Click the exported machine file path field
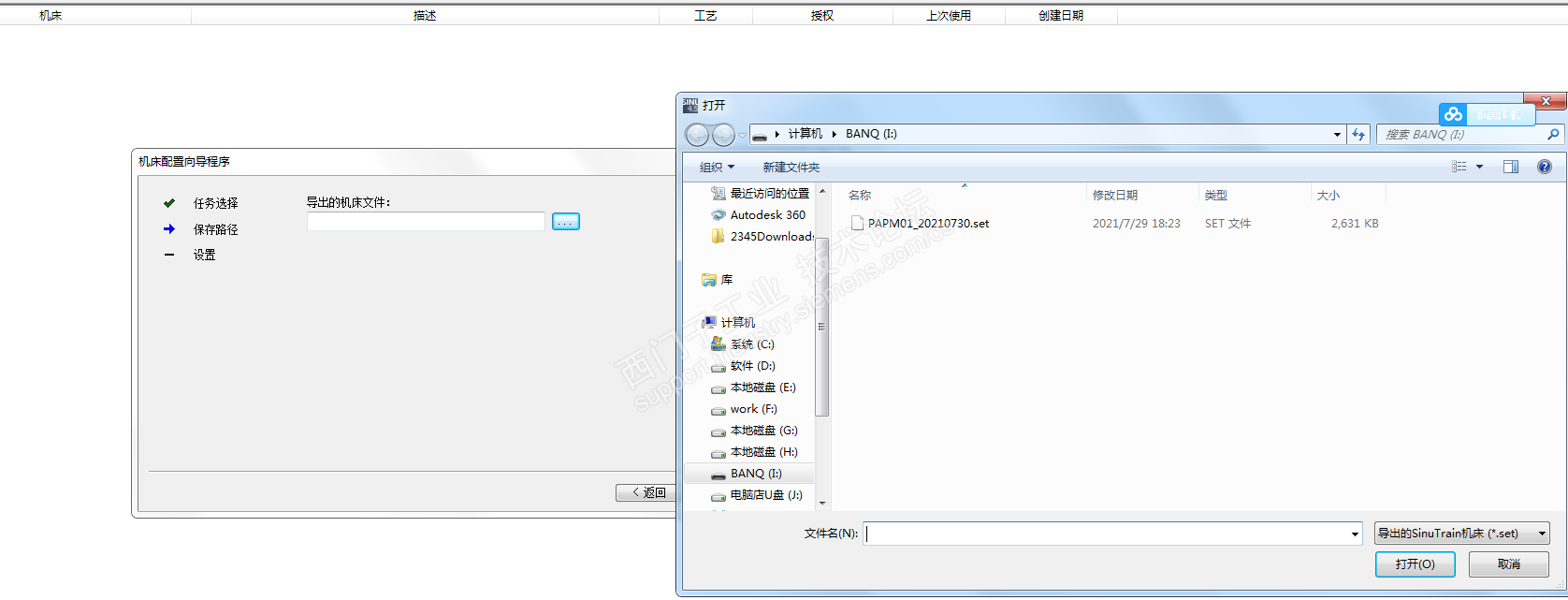This screenshot has width=1568, height=600. click(x=426, y=222)
